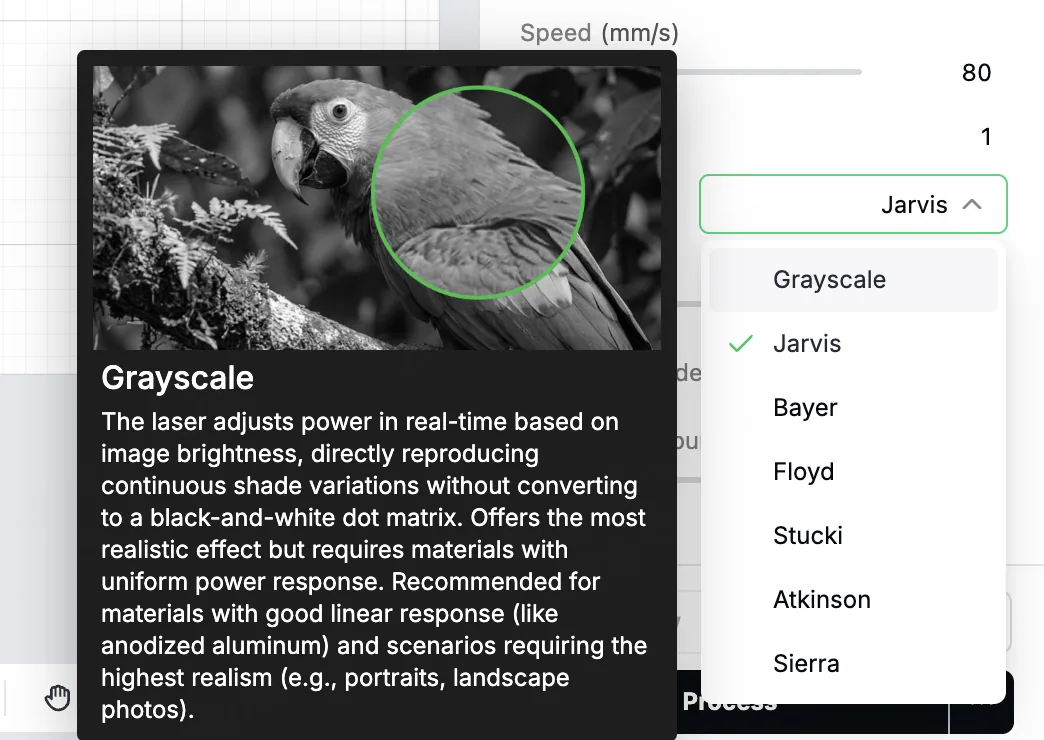The height and width of the screenshot is (740, 1044).
Task: Click the green magnifier circle on parrot
Action: [477, 192]
